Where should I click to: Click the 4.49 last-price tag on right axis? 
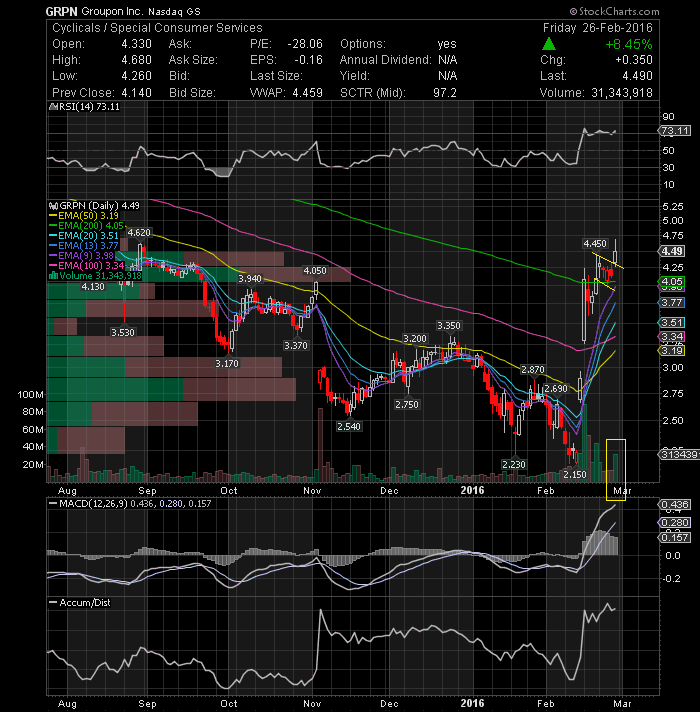click(672, 251)
